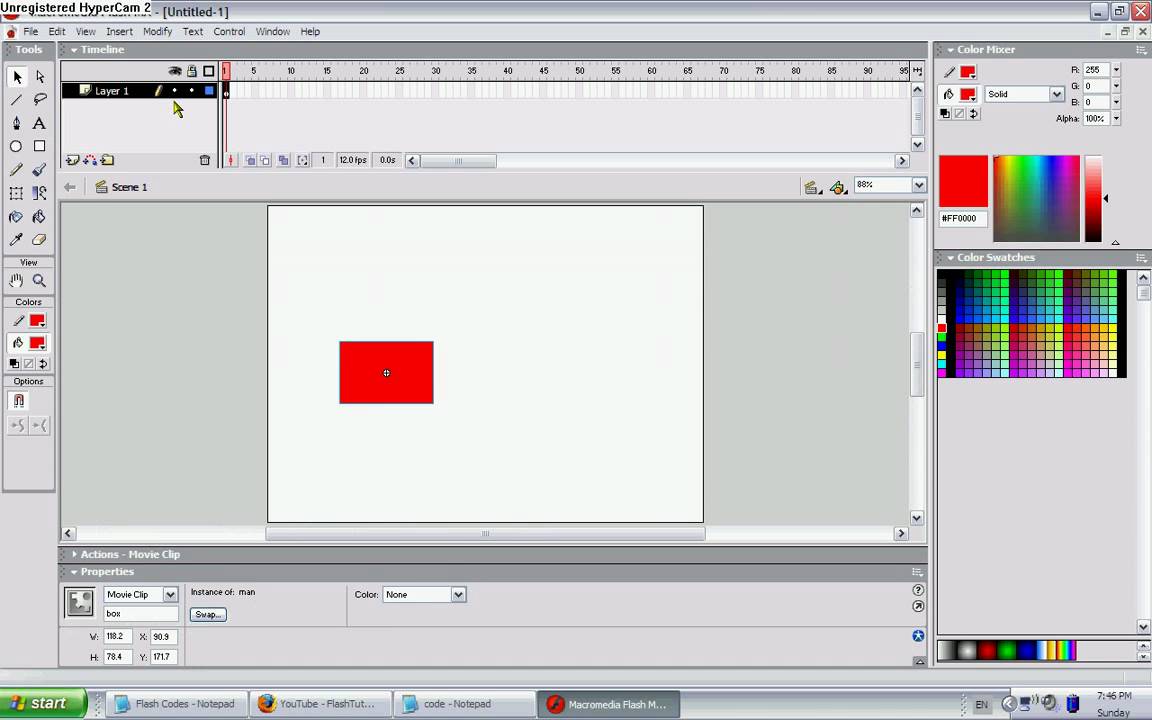
Task: Click the Straighten option button
Action: (x=40, y=425)
